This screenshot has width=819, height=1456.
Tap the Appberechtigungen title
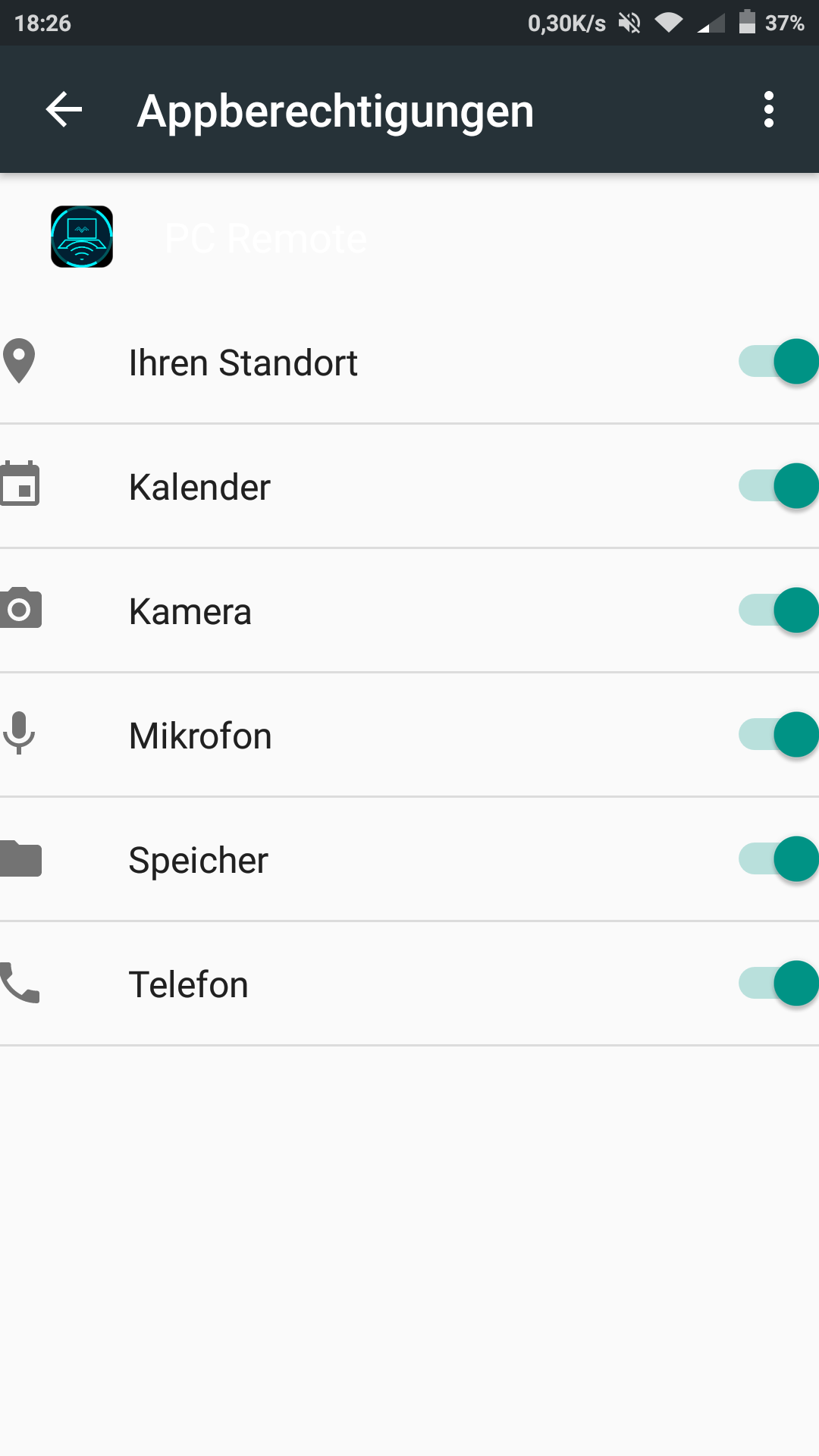click(x=335, y=111)
